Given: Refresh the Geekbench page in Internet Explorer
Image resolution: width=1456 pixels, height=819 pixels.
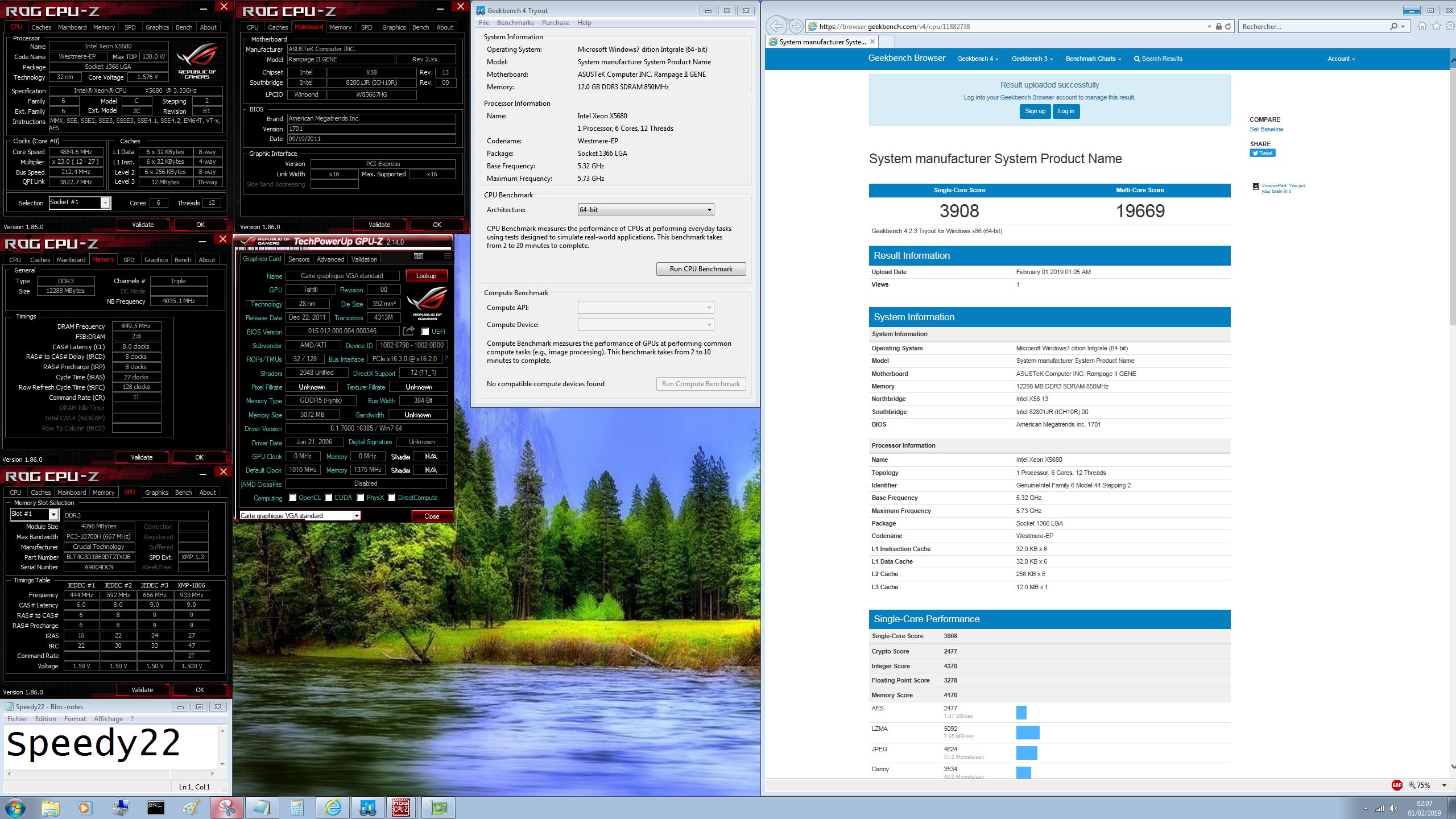Looking at the screenshot, I should [x=1228, y=26].
